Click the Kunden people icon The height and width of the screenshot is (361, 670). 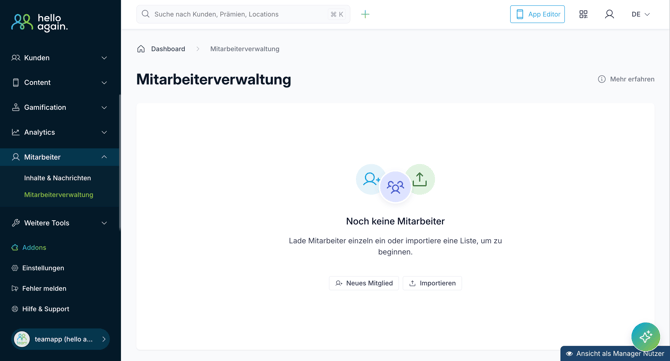15,58
